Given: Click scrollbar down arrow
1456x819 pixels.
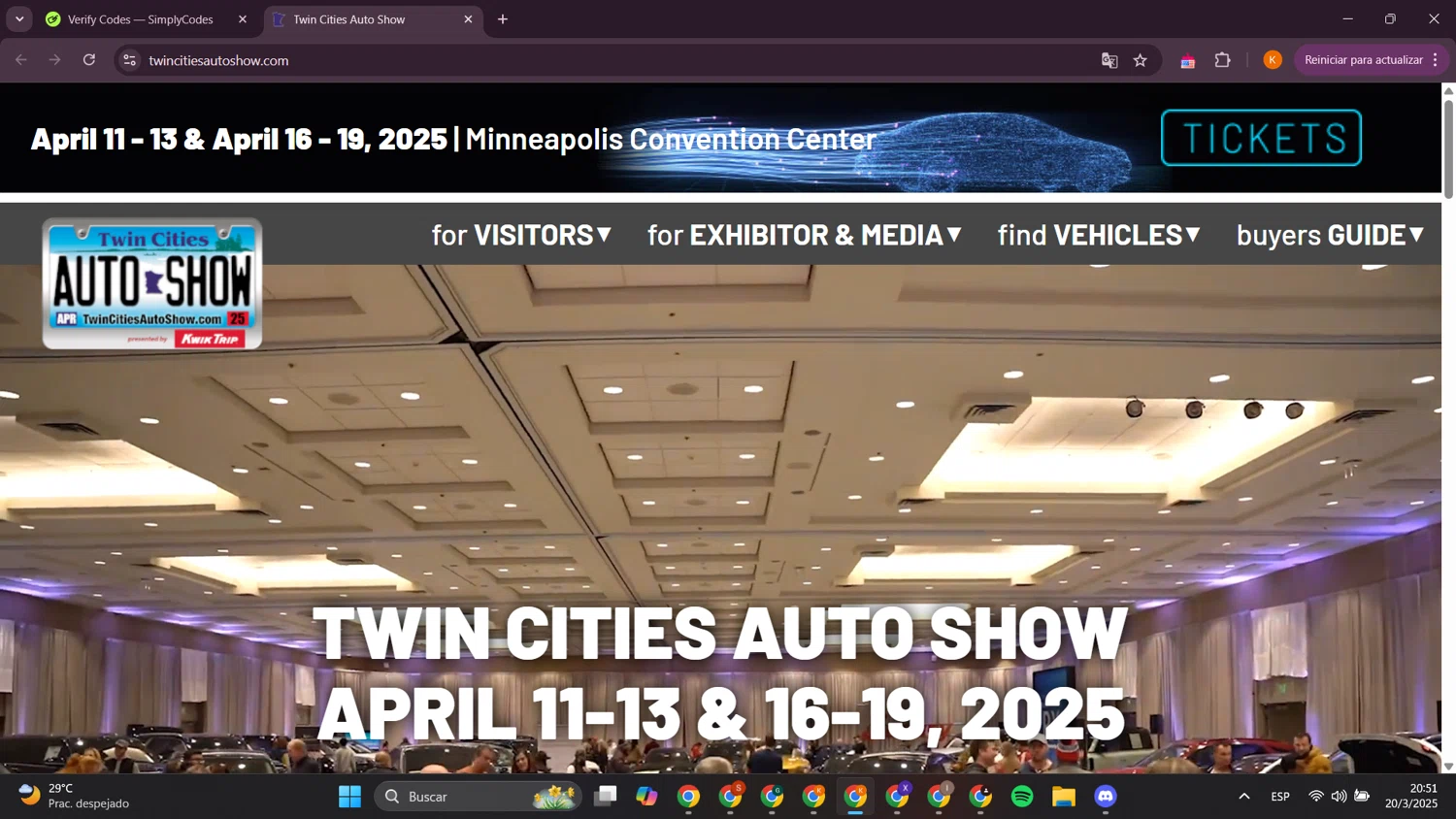Looking at the screenshot, I should click(1448, 766).
